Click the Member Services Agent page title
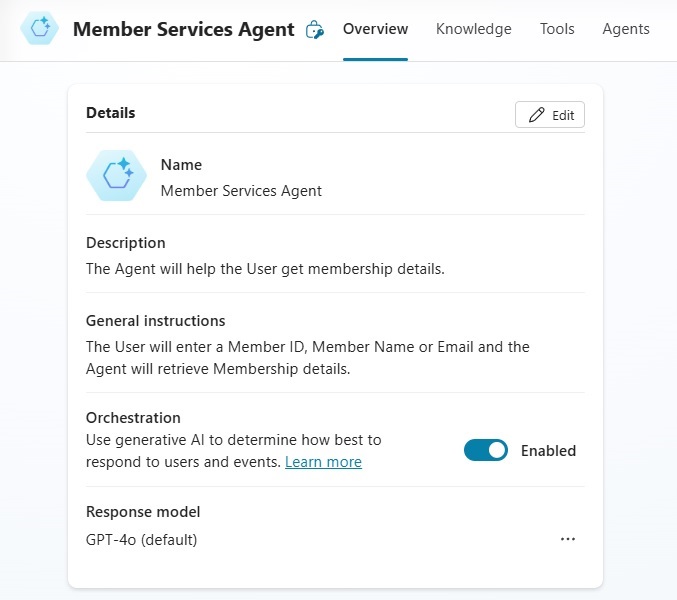Image resolution: width=677 pixels, height=600 pixels. [183, 29]
